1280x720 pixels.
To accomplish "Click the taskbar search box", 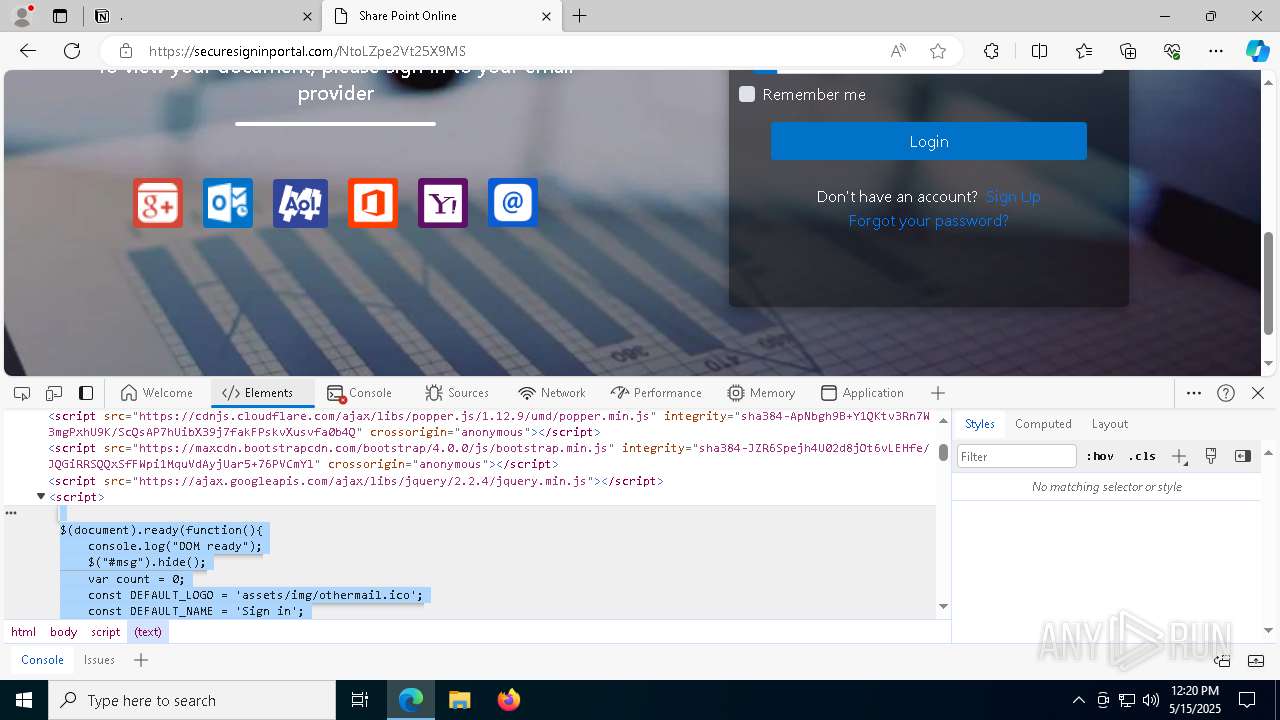I will 192,700.
